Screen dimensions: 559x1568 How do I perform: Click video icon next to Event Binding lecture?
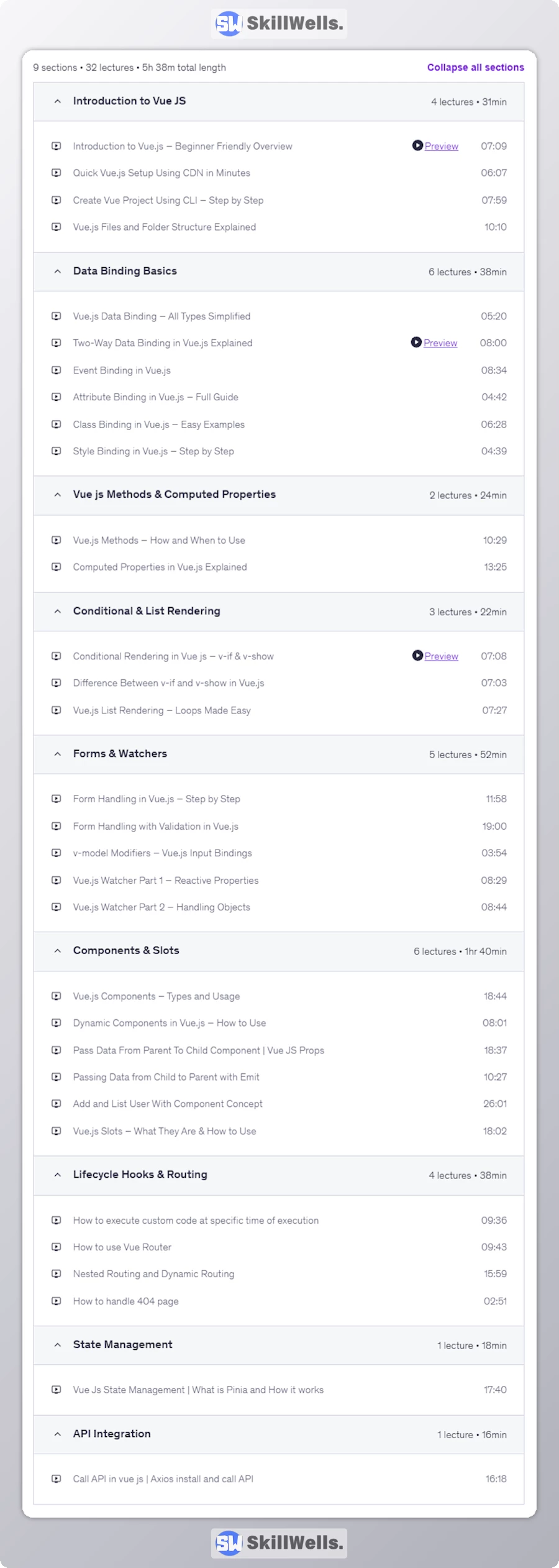(x=57, y=370)
